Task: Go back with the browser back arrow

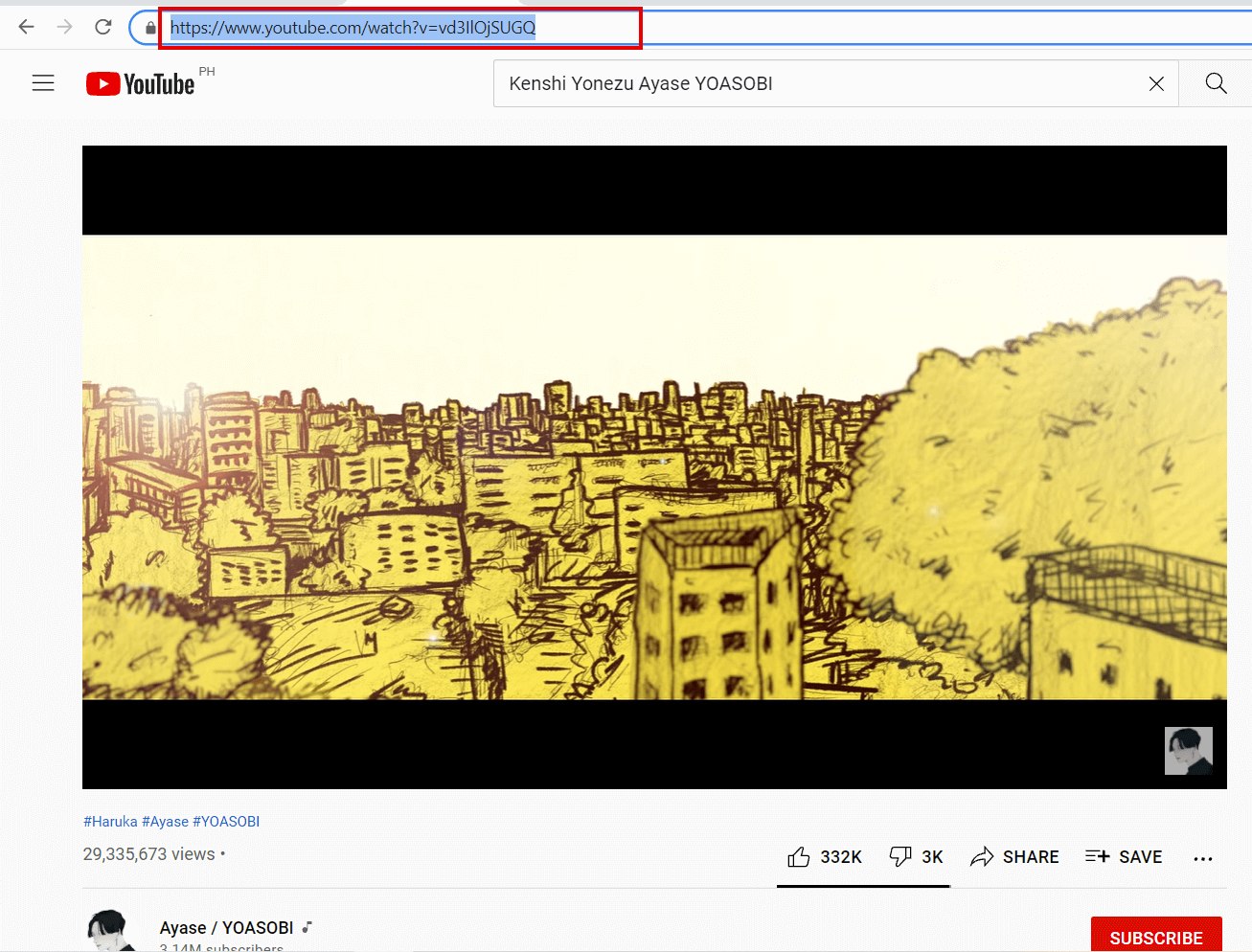Action: [27, 27]
